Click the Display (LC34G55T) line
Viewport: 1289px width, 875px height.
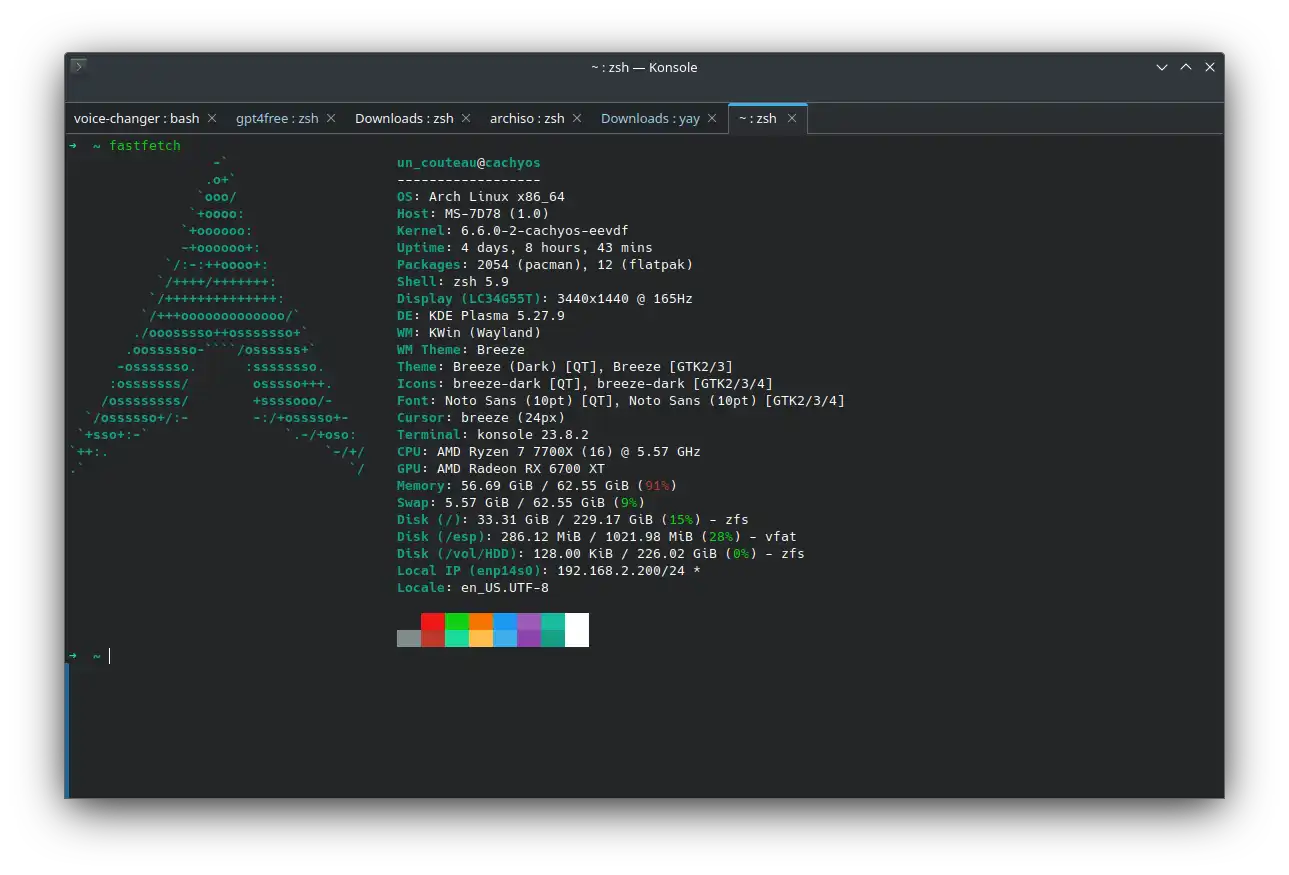(x=545, y=298)
